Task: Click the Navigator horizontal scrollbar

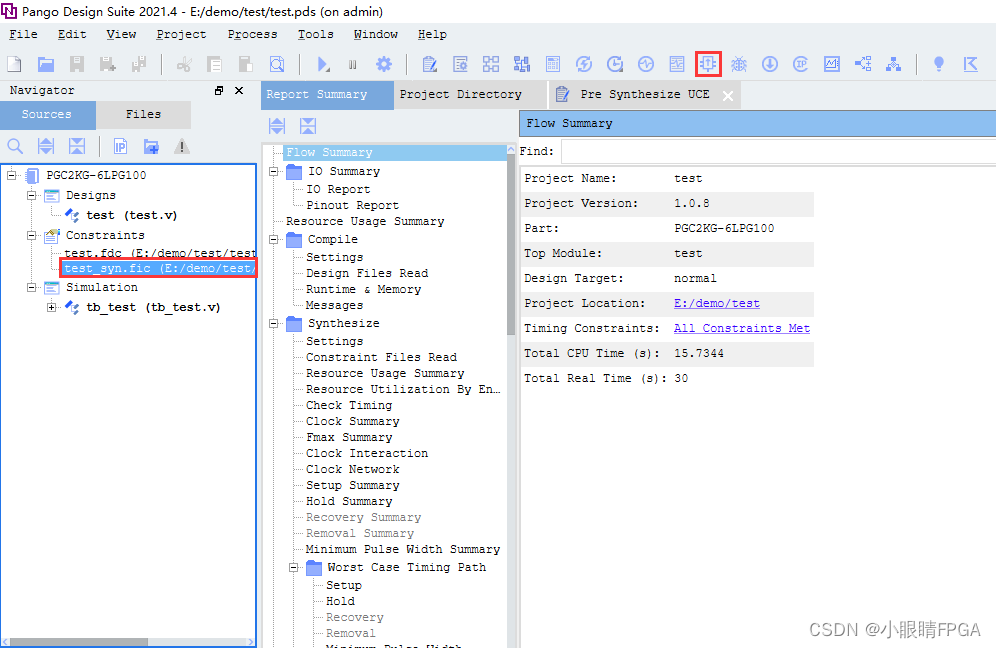Action: [x=79, y=642]
